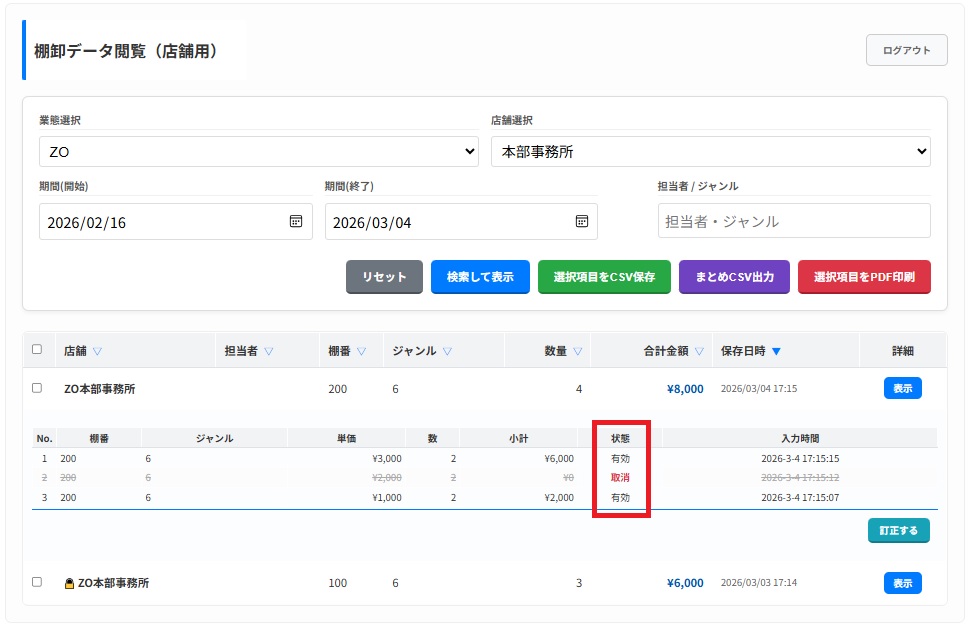Viewport: 968px width, 626px height.
Task: Sort by 棚番 column triangle icon
Action: [x=361, y=351]
